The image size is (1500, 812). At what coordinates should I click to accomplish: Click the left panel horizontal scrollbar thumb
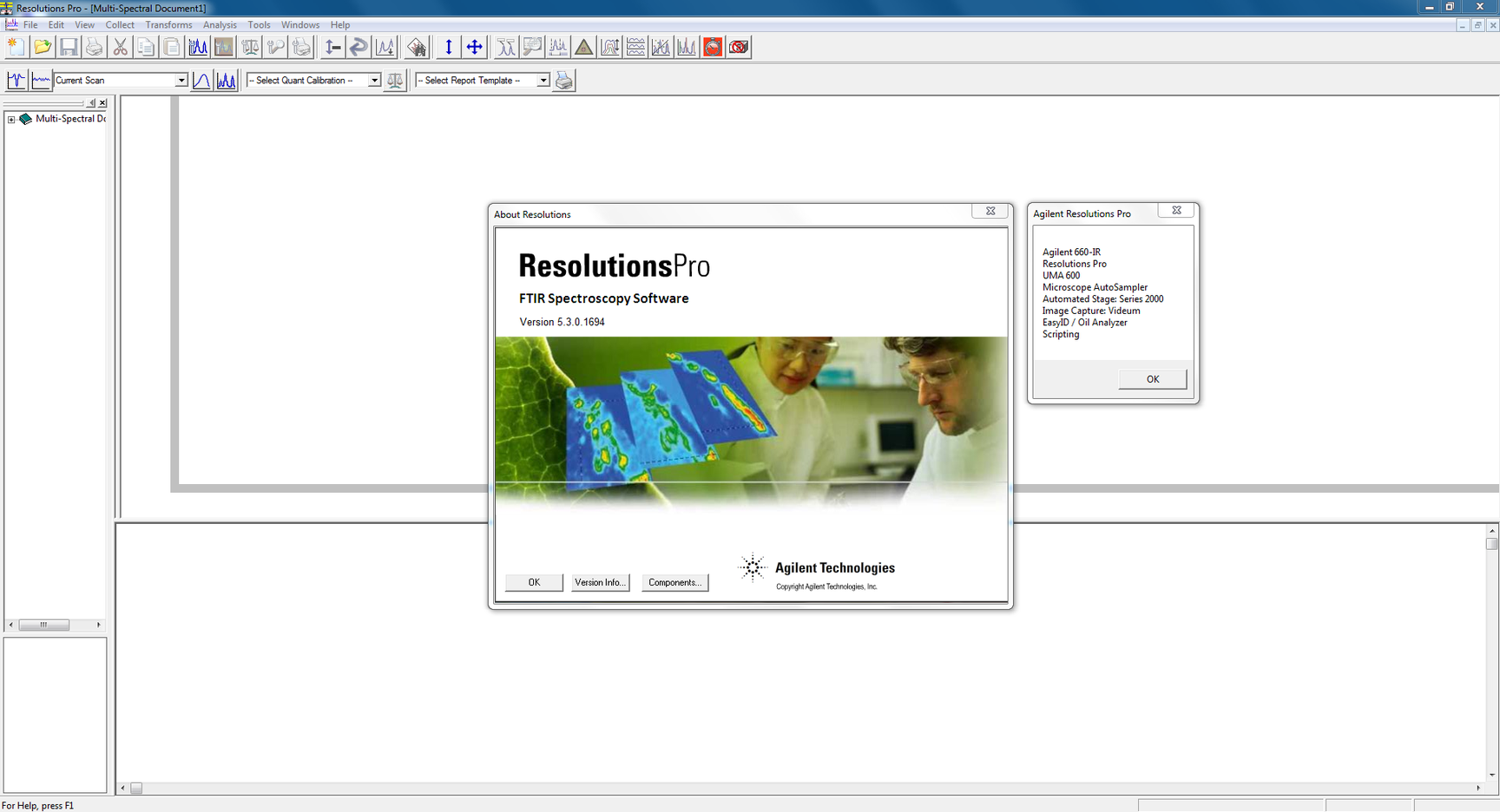43,625
